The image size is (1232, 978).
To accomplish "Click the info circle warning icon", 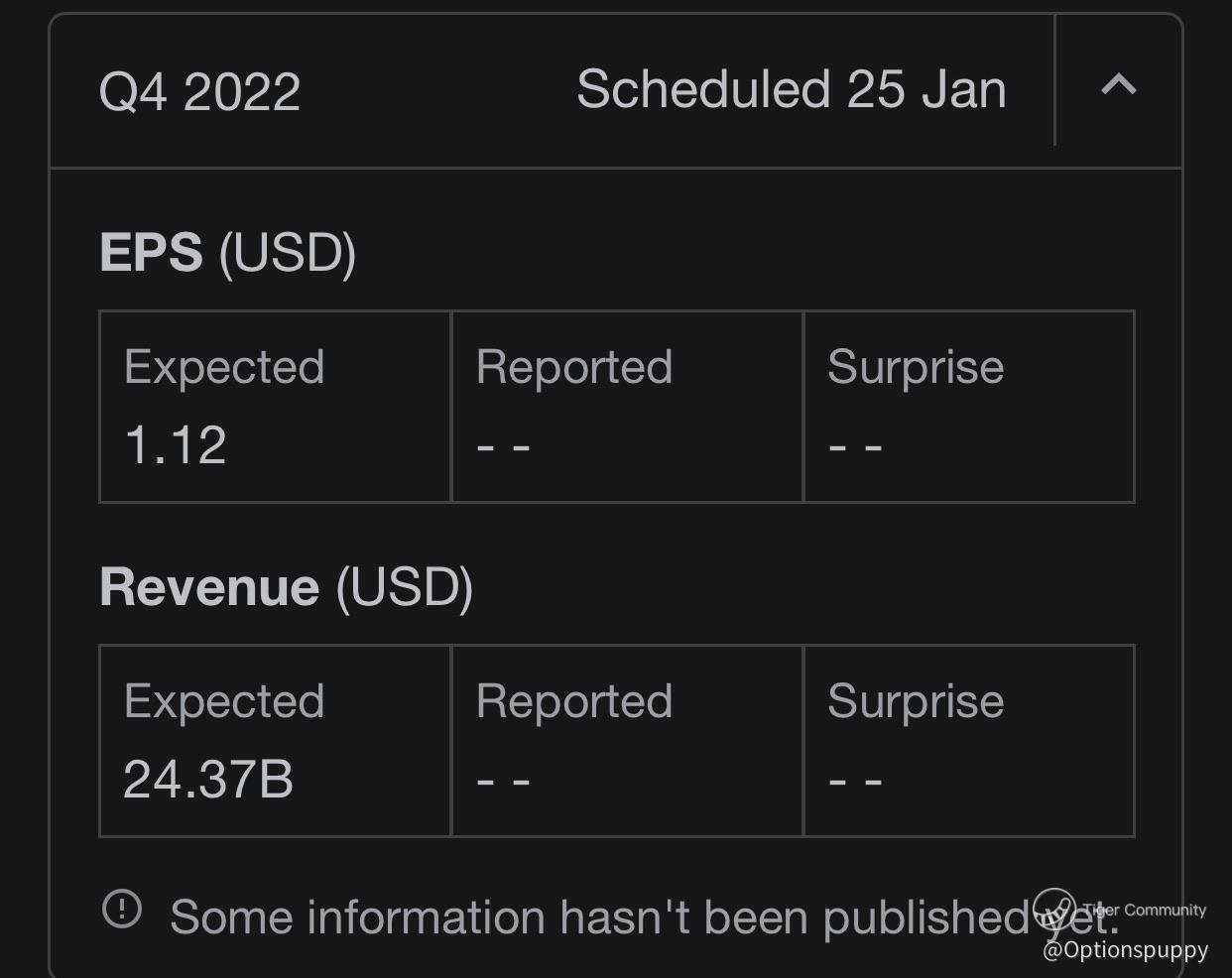I will coord(122,909).
